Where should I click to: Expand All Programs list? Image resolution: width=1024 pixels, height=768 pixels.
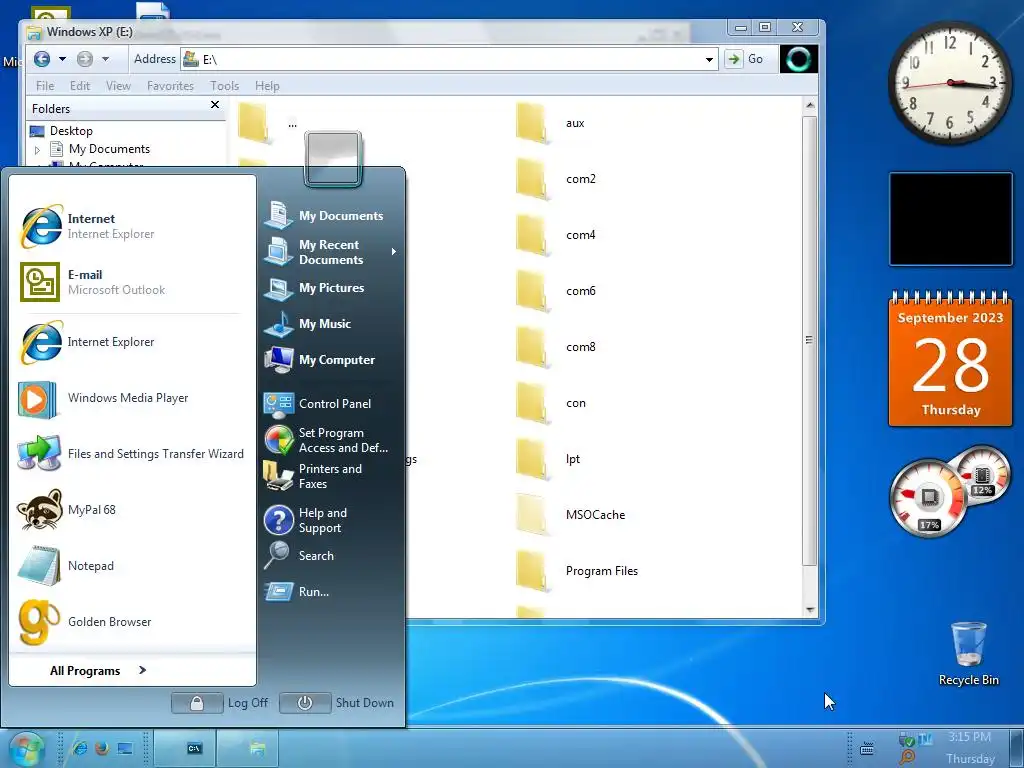[x=98, y=671]
